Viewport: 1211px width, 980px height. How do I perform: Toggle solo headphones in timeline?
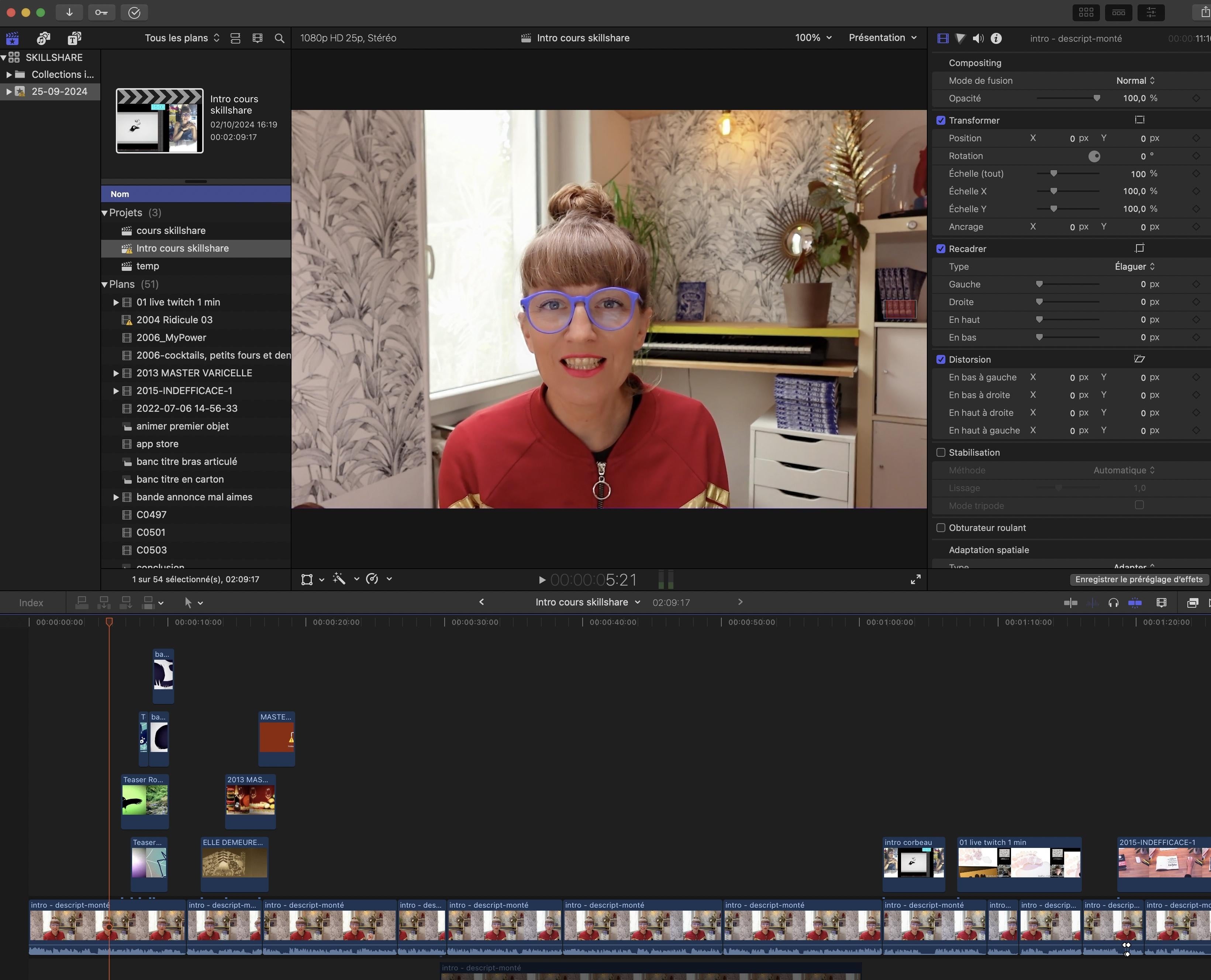(1113, 603)
